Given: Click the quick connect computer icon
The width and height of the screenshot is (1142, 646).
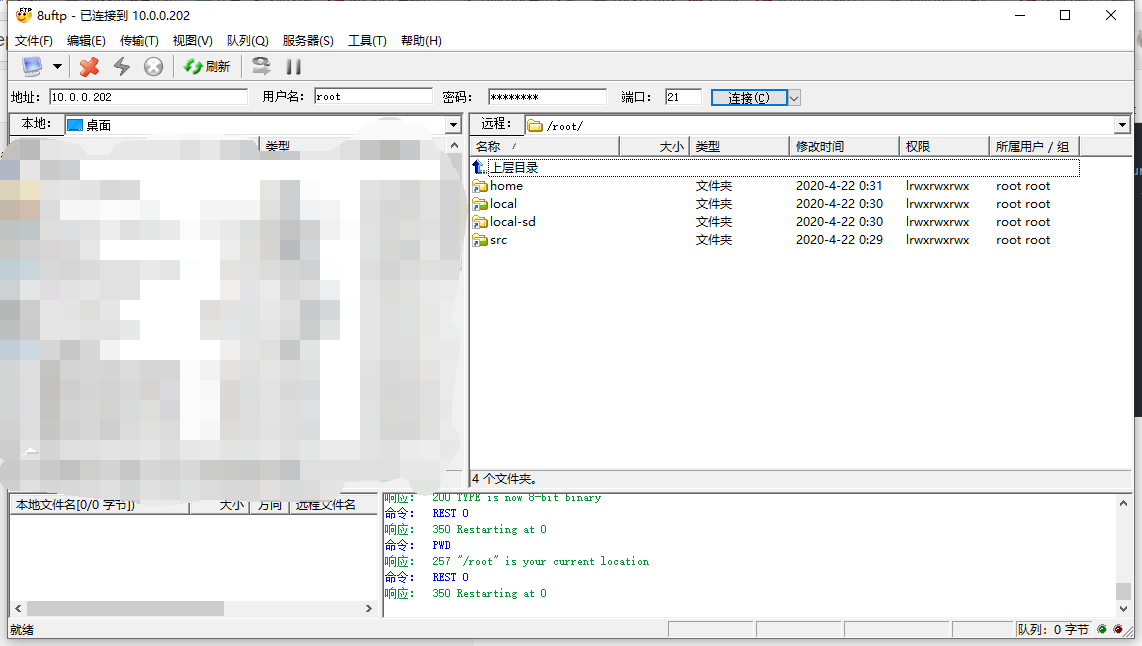Looking at the screenshot, I should (x=33, y=66).
